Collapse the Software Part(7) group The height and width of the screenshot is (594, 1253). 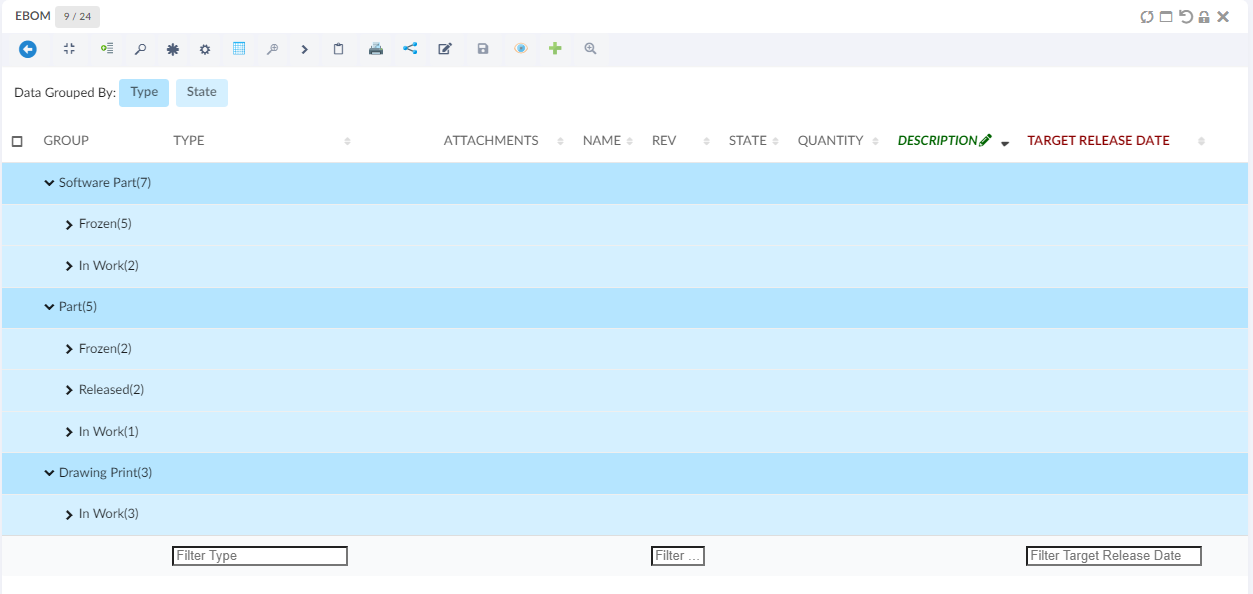(49, 183)
